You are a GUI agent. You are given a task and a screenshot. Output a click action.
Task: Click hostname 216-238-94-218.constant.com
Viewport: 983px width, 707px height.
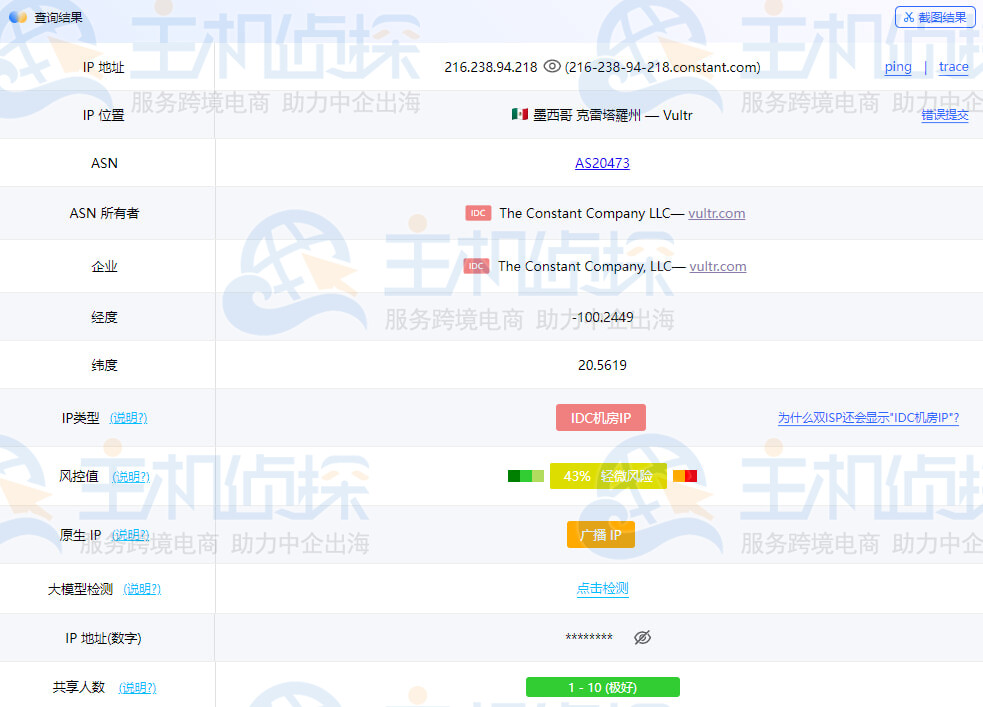click(662, 67)
